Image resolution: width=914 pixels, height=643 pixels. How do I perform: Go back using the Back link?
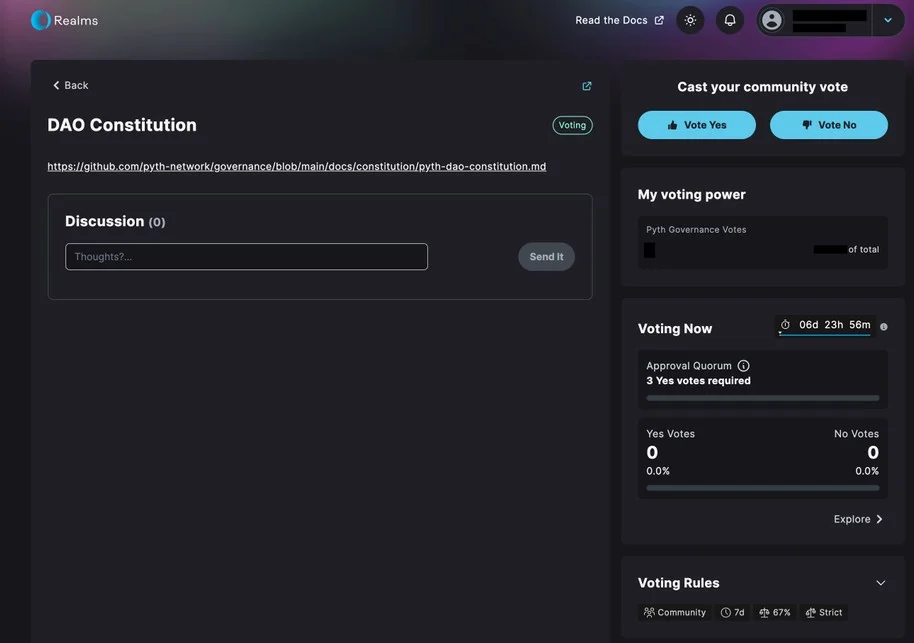click(x=71, y=85)
